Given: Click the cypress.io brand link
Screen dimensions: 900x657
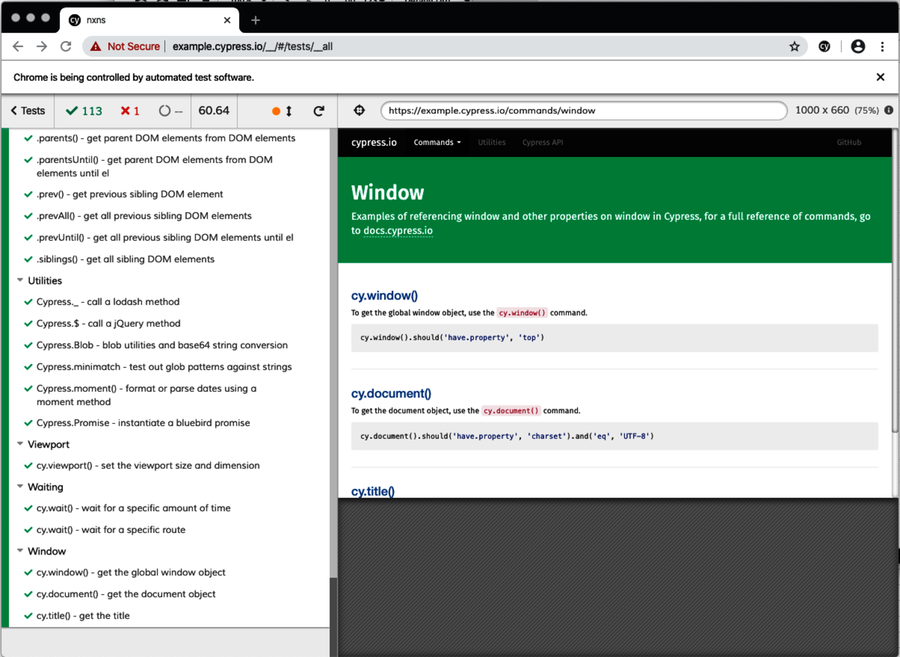Looking at the screenshot, I should (374, 142).
